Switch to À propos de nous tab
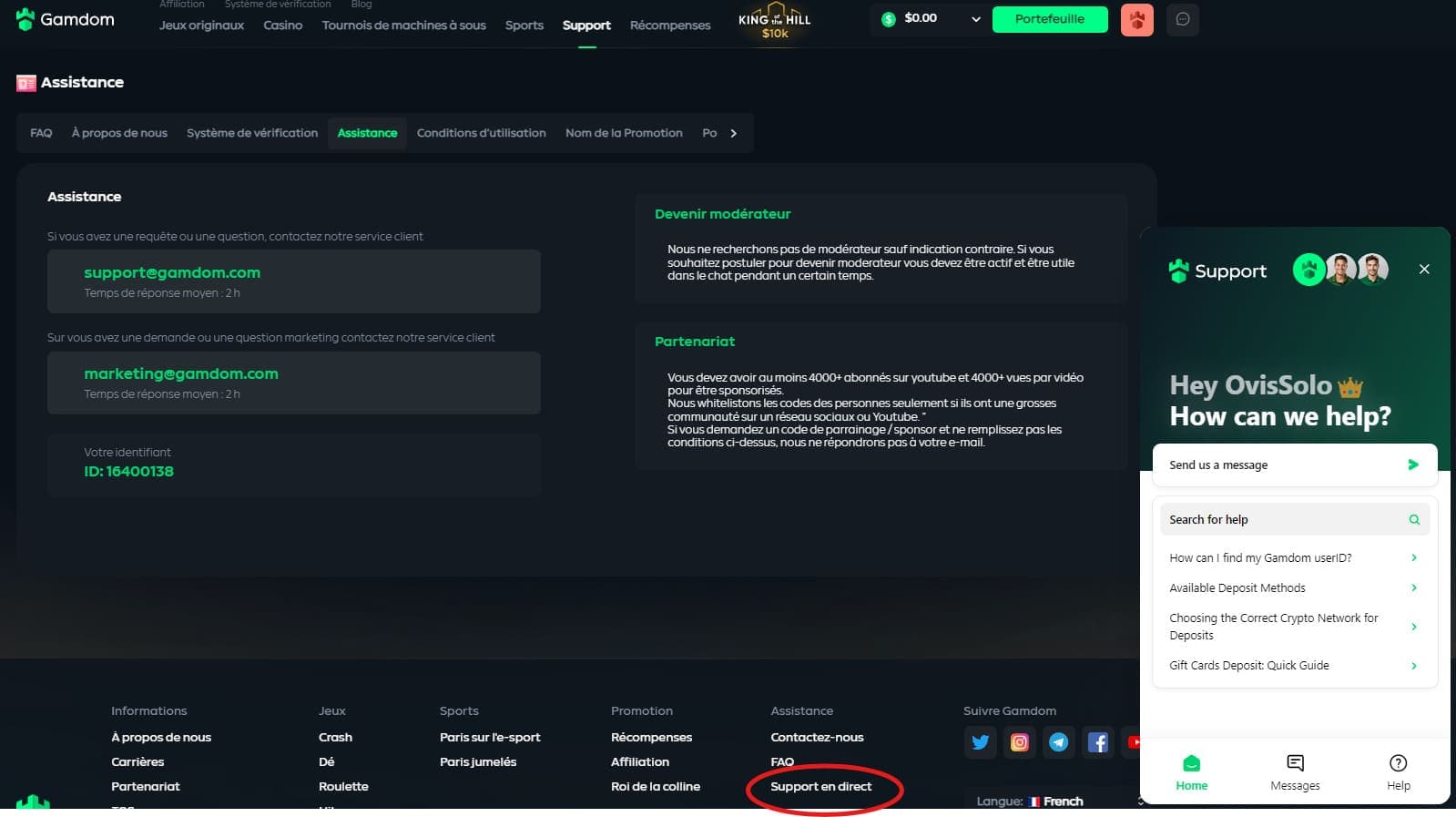 point(119,133)
